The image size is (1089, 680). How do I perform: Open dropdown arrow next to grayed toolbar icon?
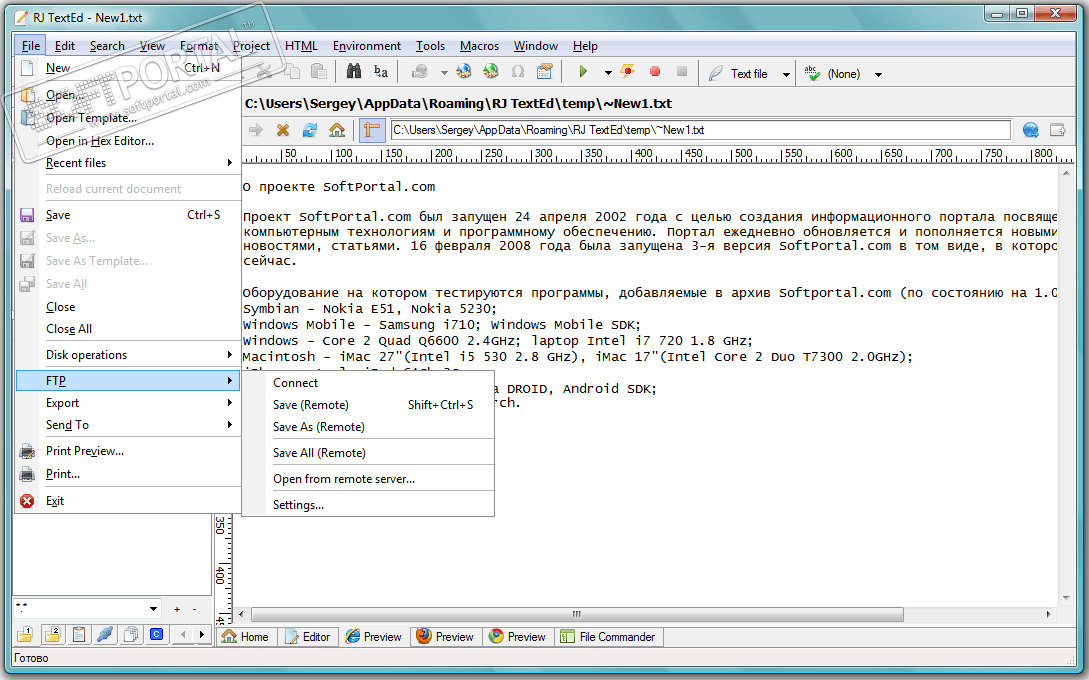tap(444, 73)
